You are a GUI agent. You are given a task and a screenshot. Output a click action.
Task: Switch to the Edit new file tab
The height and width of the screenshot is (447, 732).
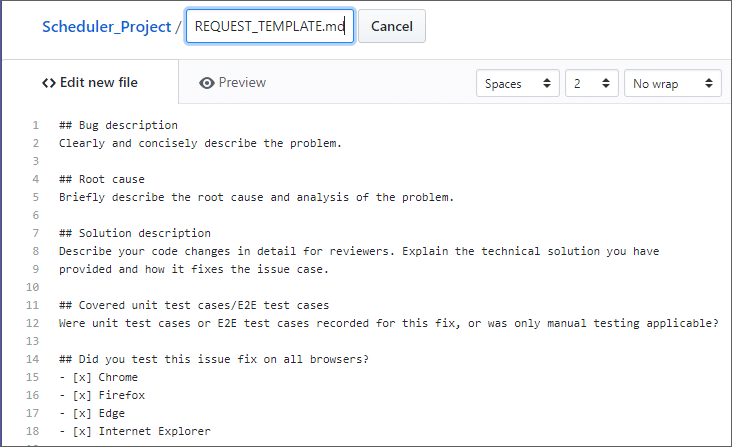(90, 83)
